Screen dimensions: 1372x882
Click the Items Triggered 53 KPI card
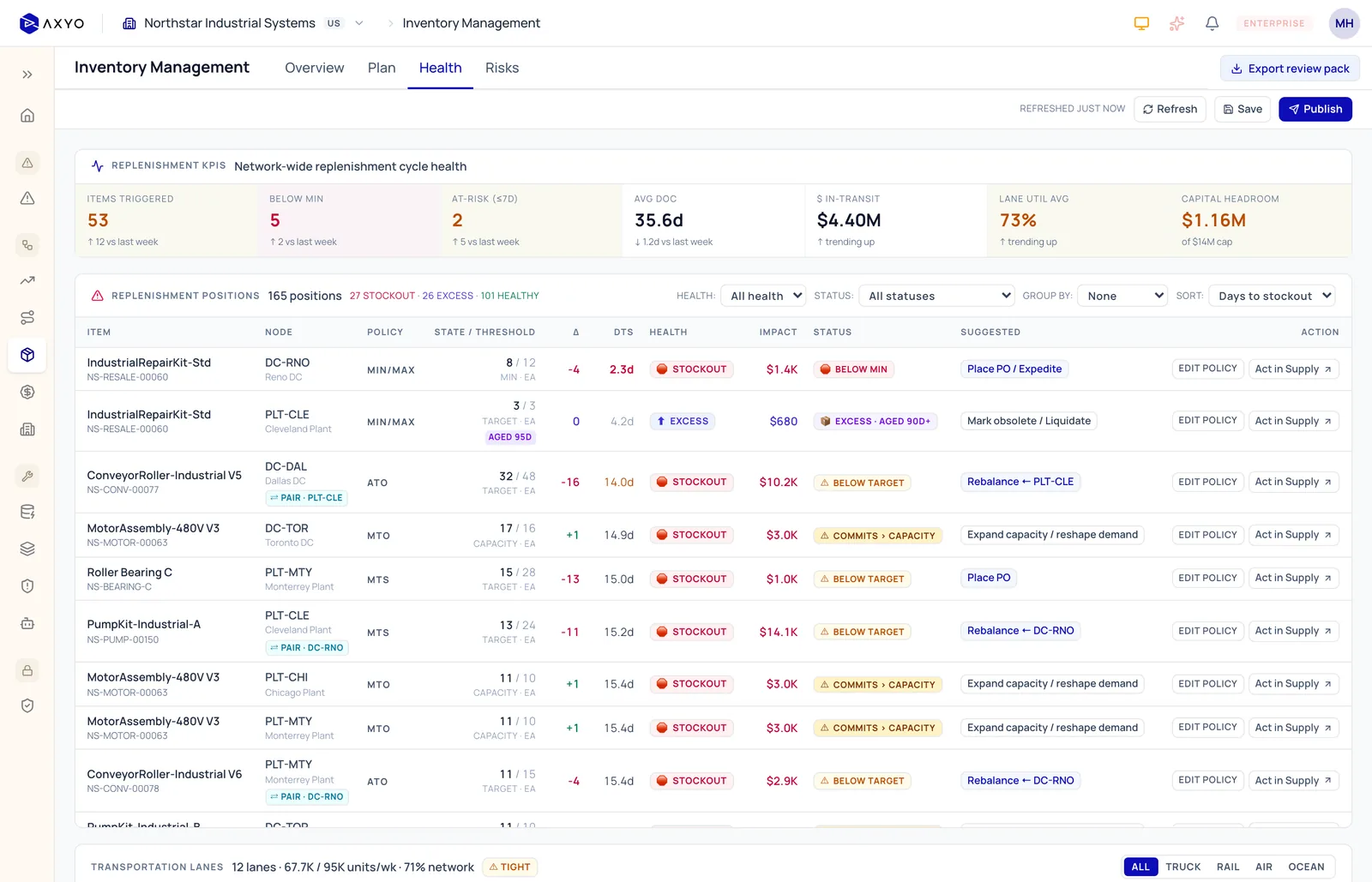[166, 220]
